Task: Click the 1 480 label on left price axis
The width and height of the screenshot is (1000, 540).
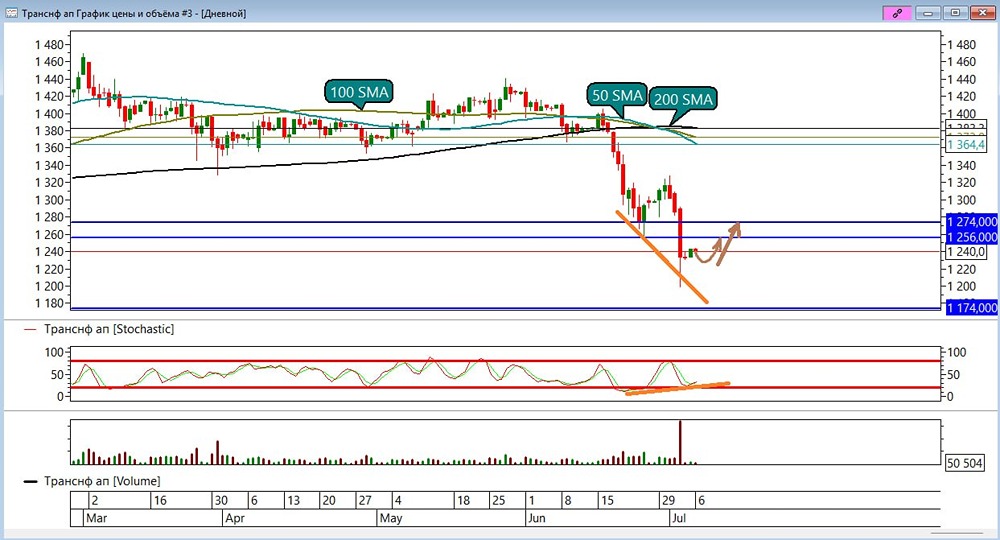Action: (50, 45)
